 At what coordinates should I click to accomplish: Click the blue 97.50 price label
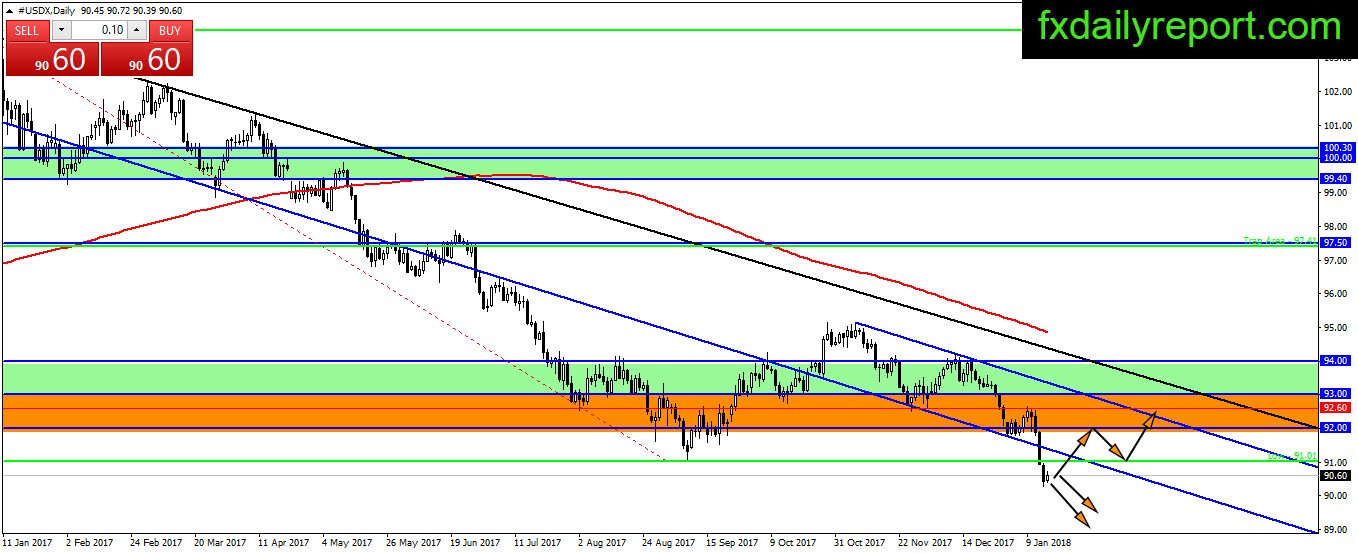click(x=1337, y=243)
